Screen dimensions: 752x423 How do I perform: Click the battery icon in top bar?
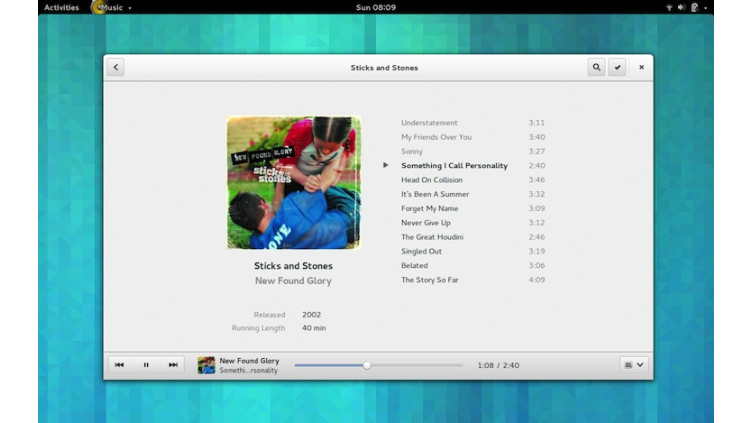pyautogui.click(x=694, y=7)
